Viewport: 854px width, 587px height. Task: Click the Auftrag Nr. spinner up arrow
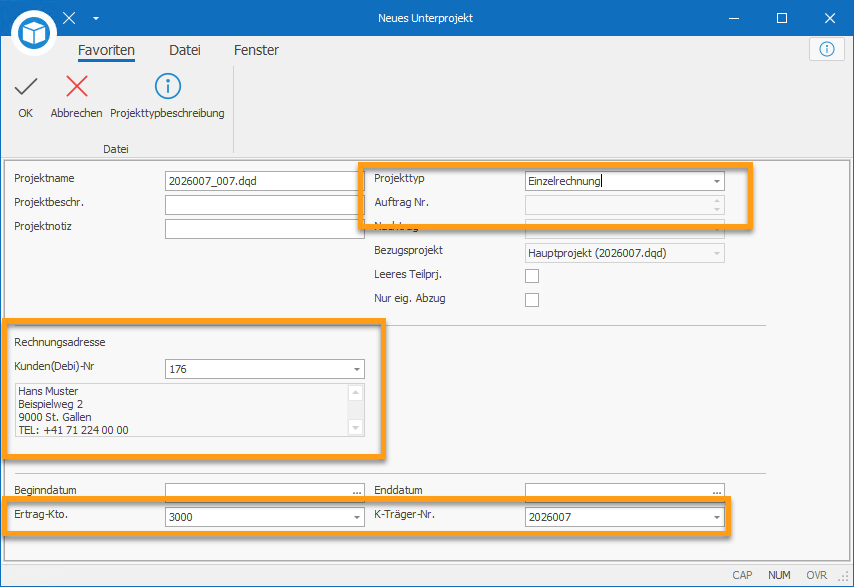[x=717, y=201]
